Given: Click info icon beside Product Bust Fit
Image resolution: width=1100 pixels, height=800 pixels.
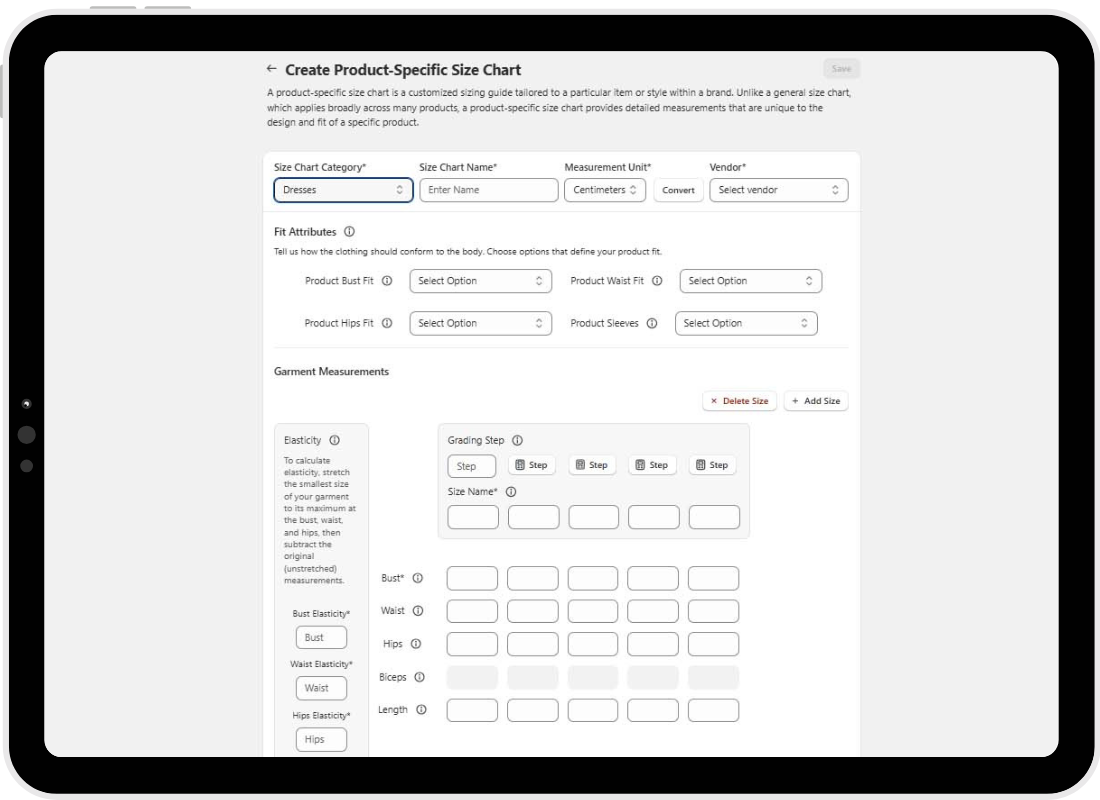Looking at the screenshot, I should pyautogui.click(x=387, y=281).
